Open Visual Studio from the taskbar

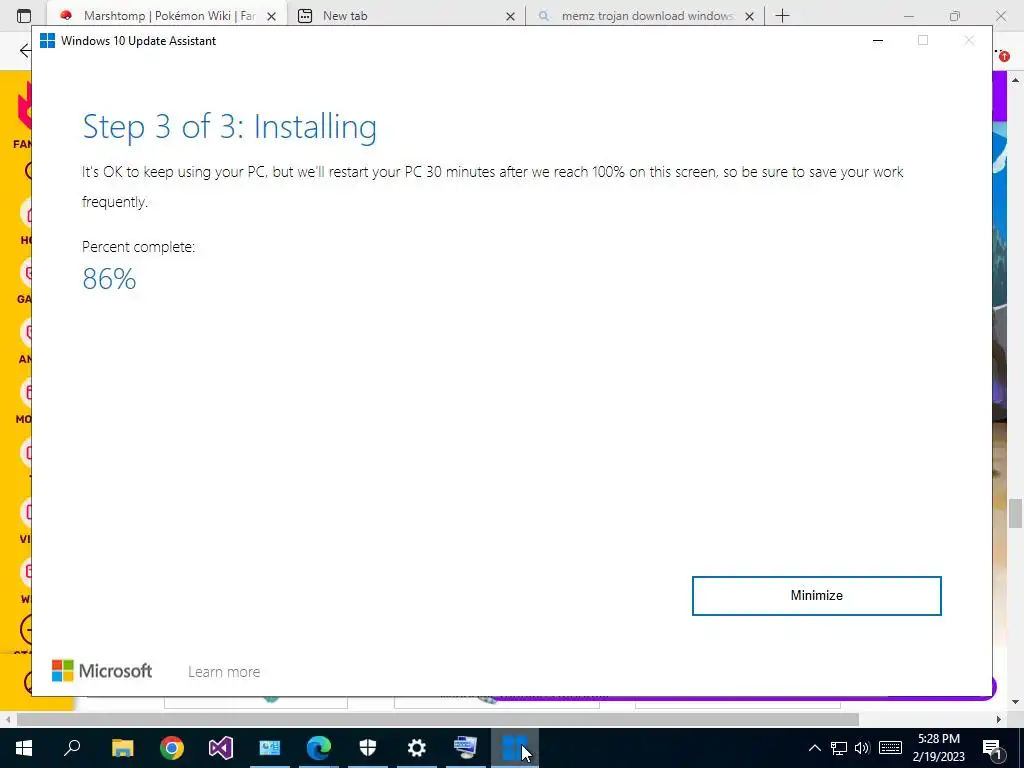click(x=221, y=748)
